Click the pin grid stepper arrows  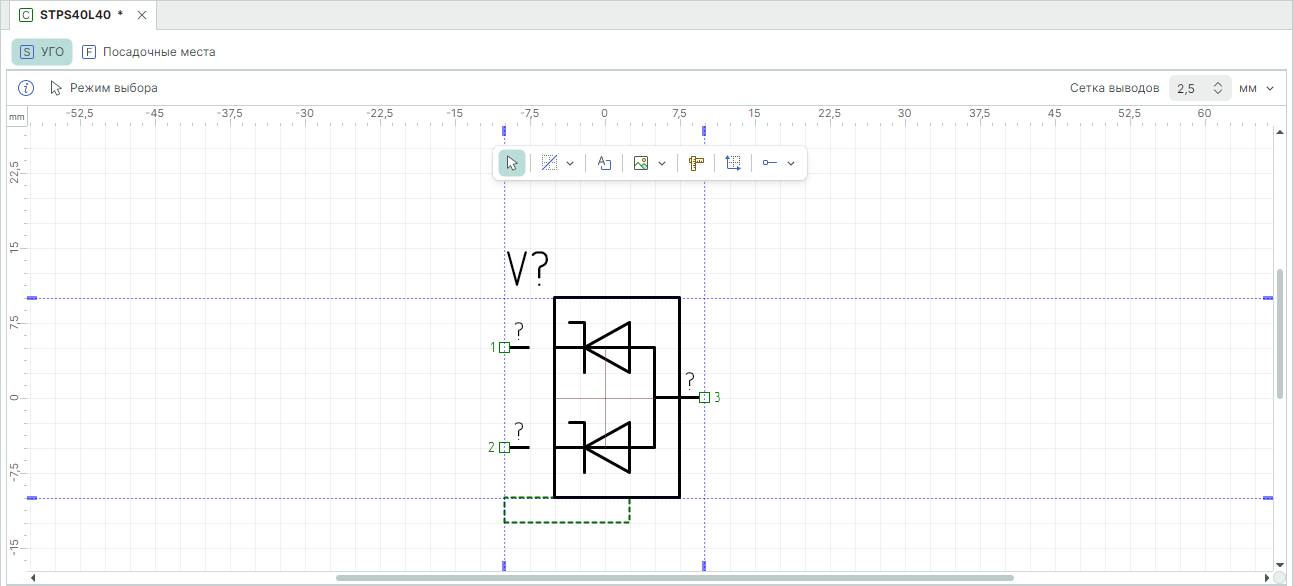1217,88
